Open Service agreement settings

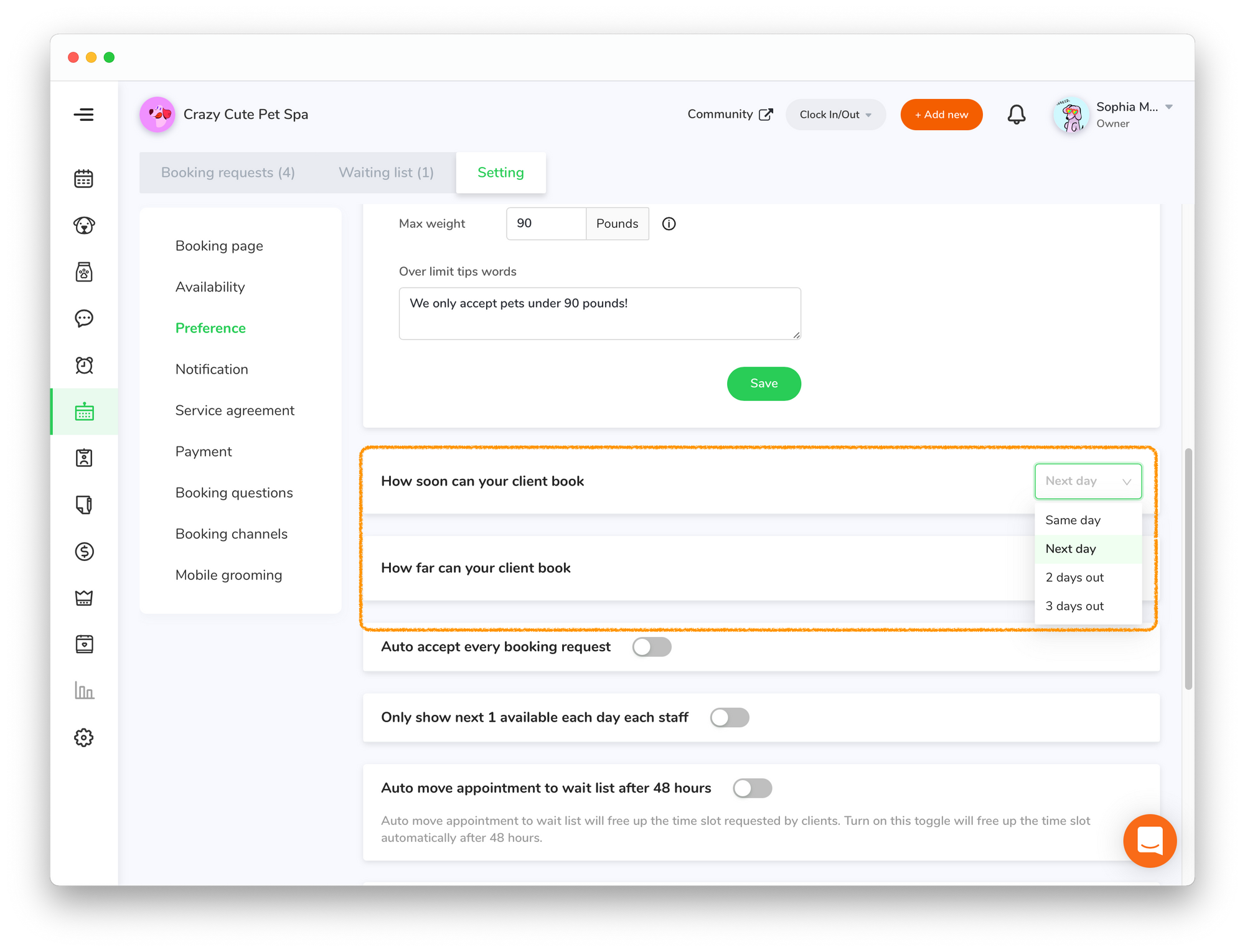click(235, 410)
